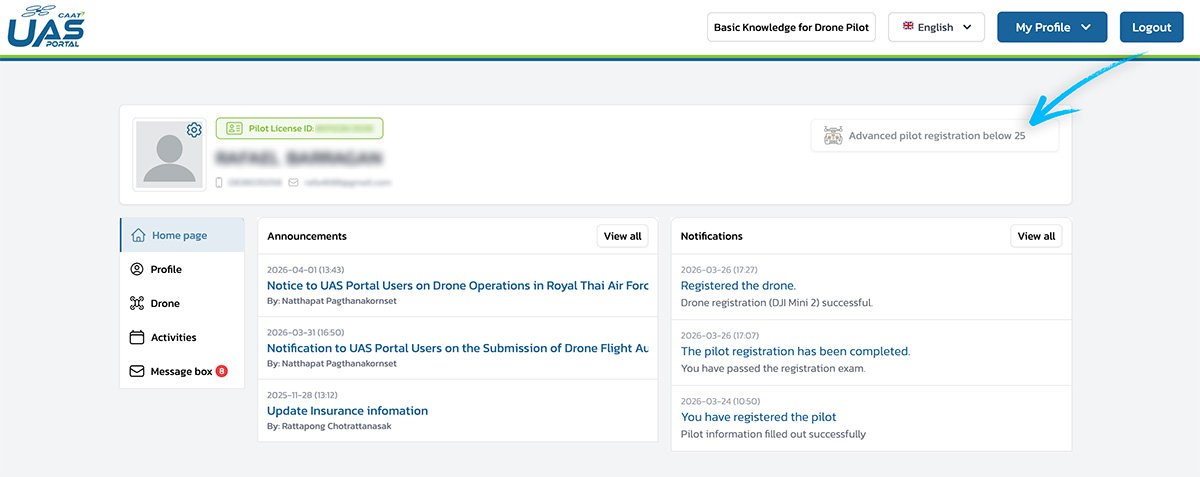View all Announcements
This screenshot has width=1200, height=477.
click(622, 236)
